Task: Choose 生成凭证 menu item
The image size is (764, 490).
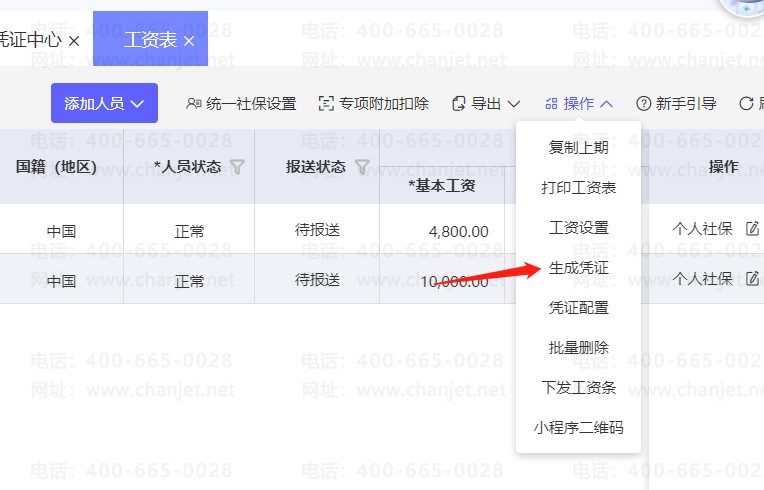Action: [x=578, y=267]
